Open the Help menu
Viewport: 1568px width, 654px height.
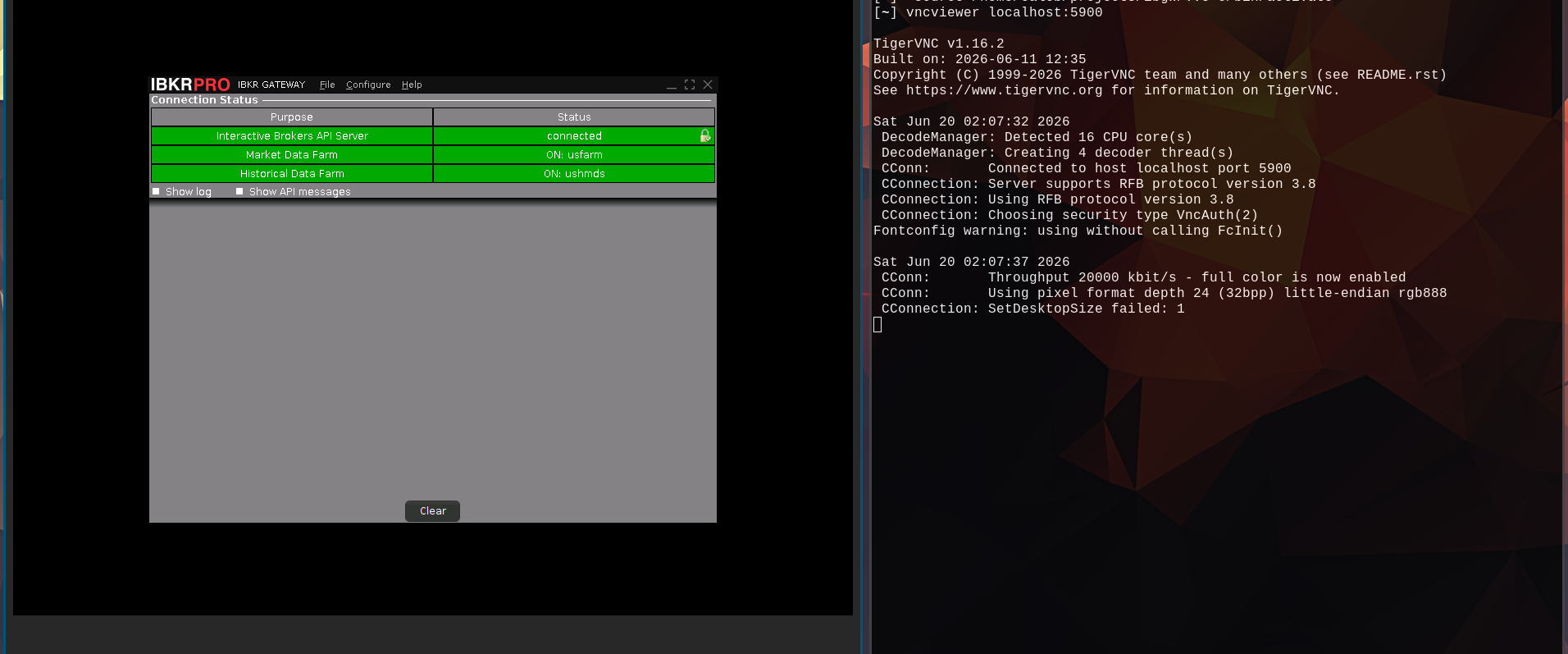pyautogui.click(x=412, y=85)
